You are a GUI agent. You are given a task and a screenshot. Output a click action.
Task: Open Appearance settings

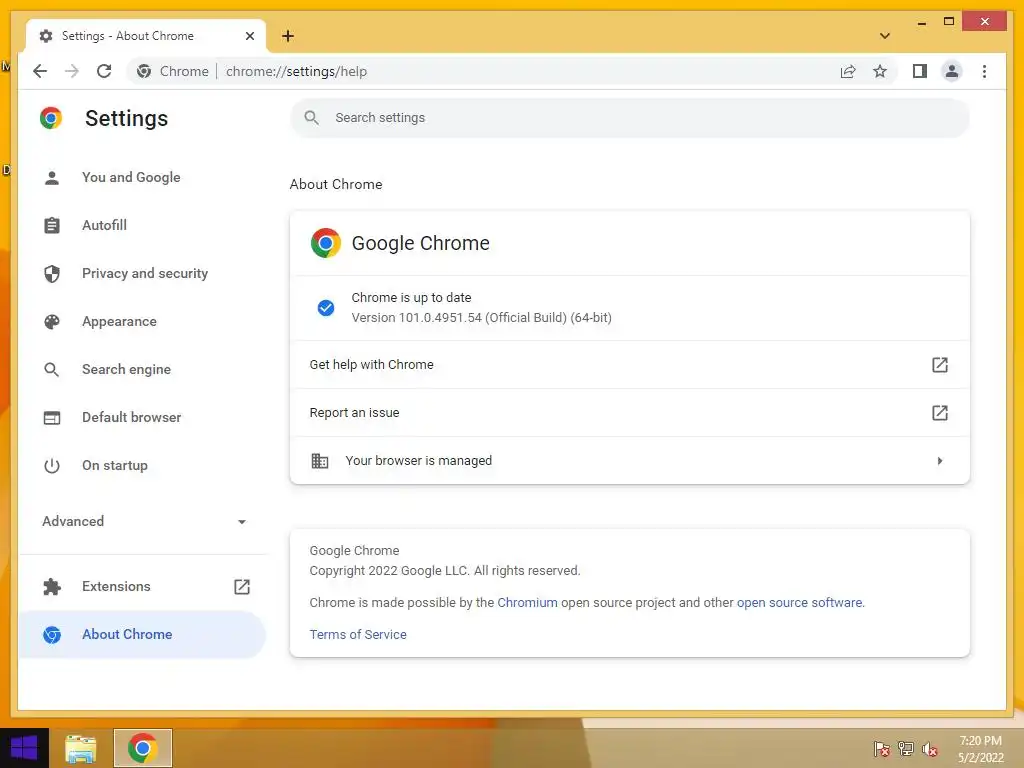142,321
